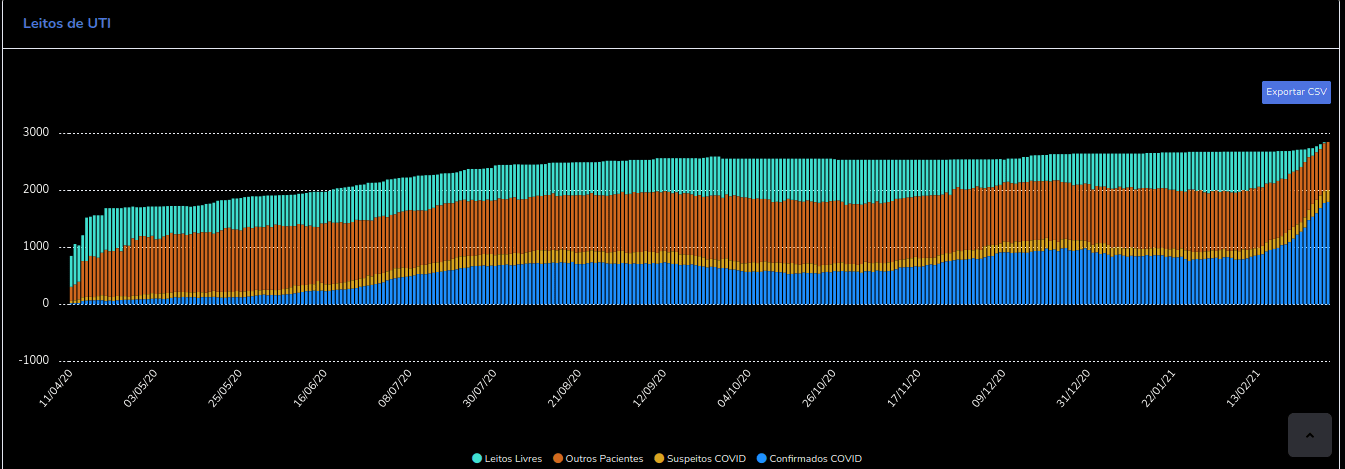1345x469 pixels.
Task: Click the 3000 y-axis value label
Action: pyautogui.click(x=36, y=133)
